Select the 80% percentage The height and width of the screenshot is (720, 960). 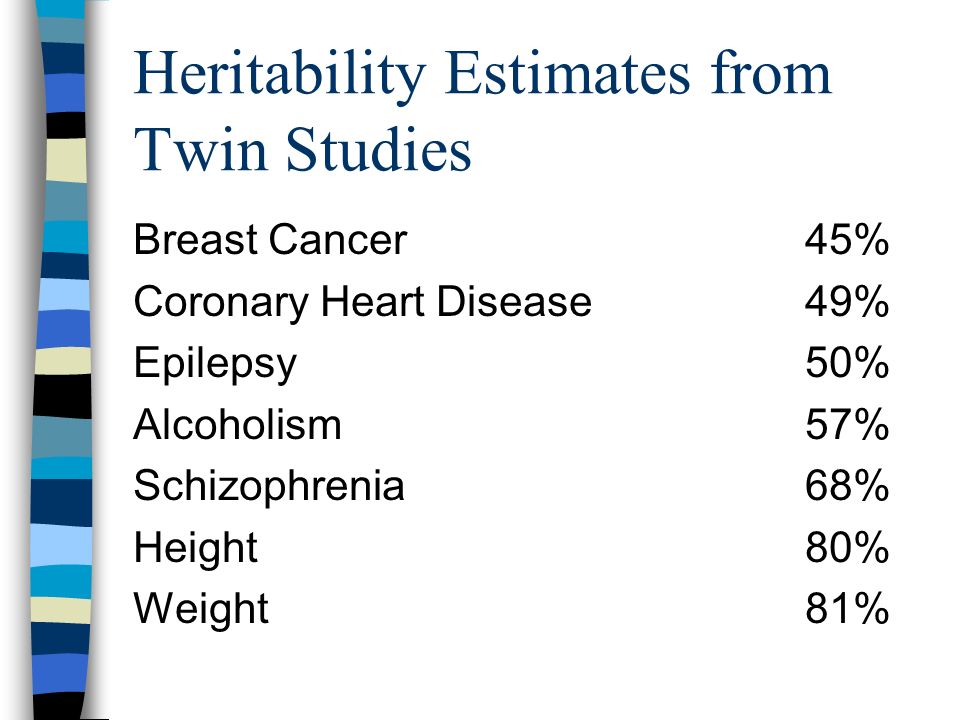coord(847,547)
